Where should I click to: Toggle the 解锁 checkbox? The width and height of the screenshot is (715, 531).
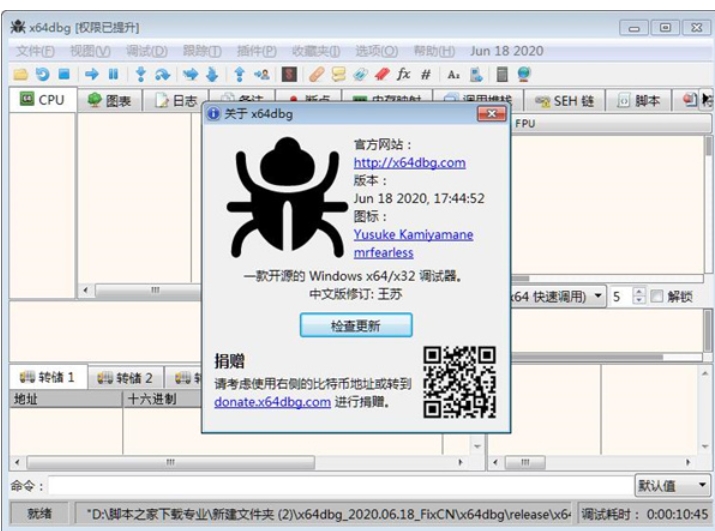(656, 297)
